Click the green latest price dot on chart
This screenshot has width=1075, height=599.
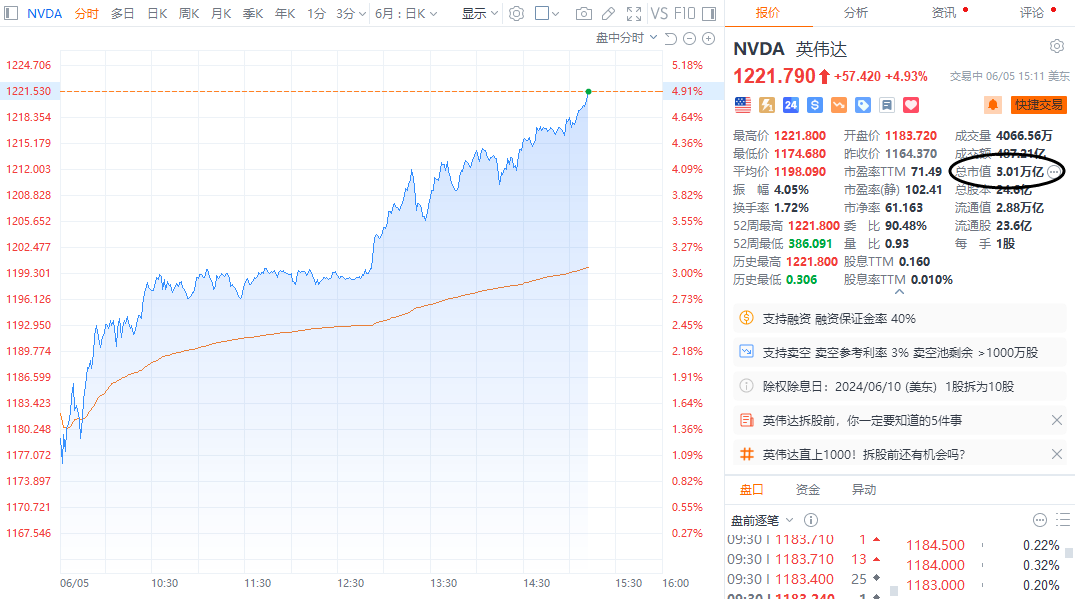coord(588,91)
